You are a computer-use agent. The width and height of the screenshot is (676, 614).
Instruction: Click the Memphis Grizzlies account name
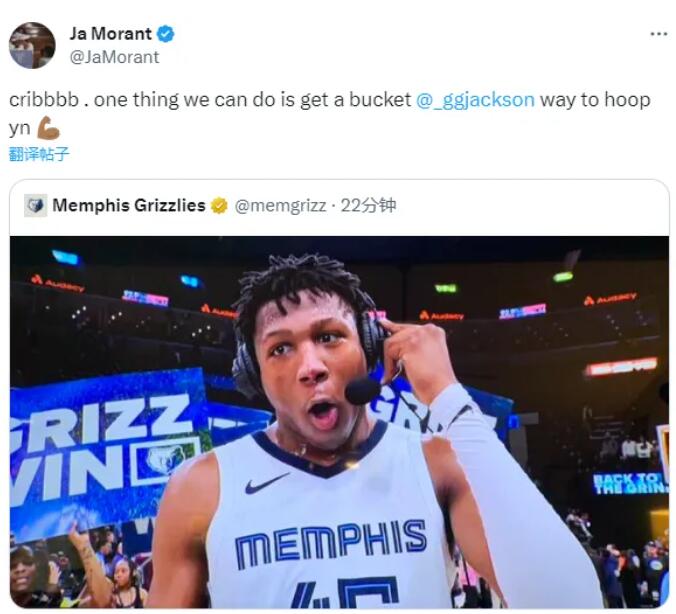coord(128,205)
